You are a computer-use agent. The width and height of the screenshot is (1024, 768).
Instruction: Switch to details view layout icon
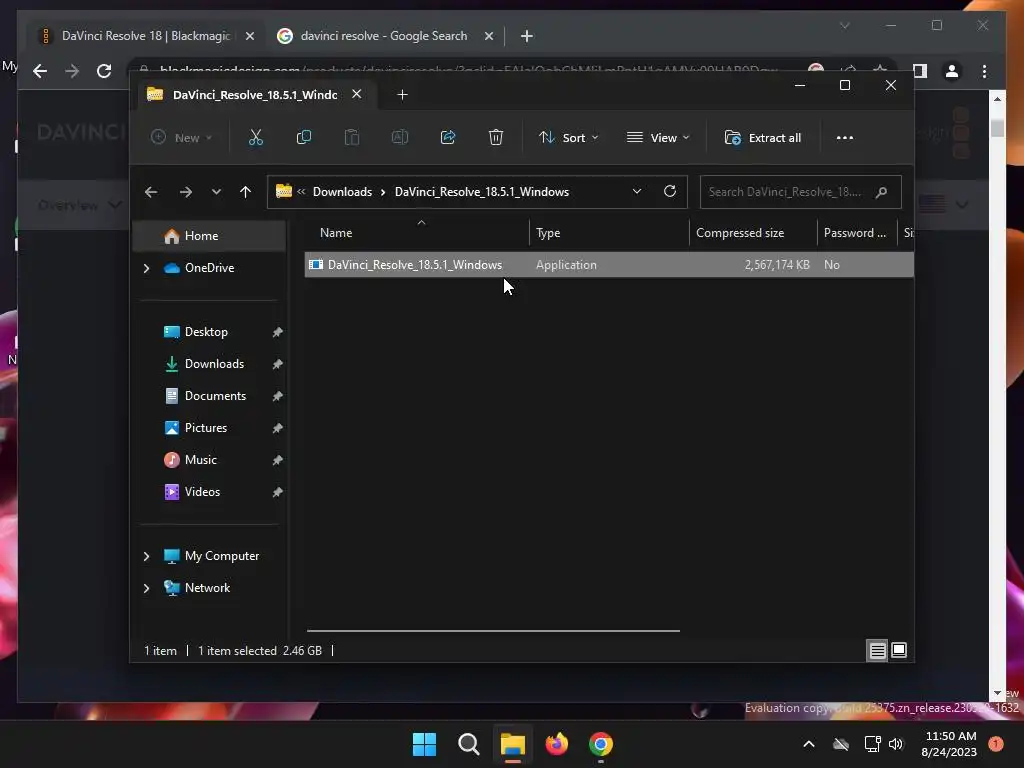pyautogui.click(x=877, y=650)
